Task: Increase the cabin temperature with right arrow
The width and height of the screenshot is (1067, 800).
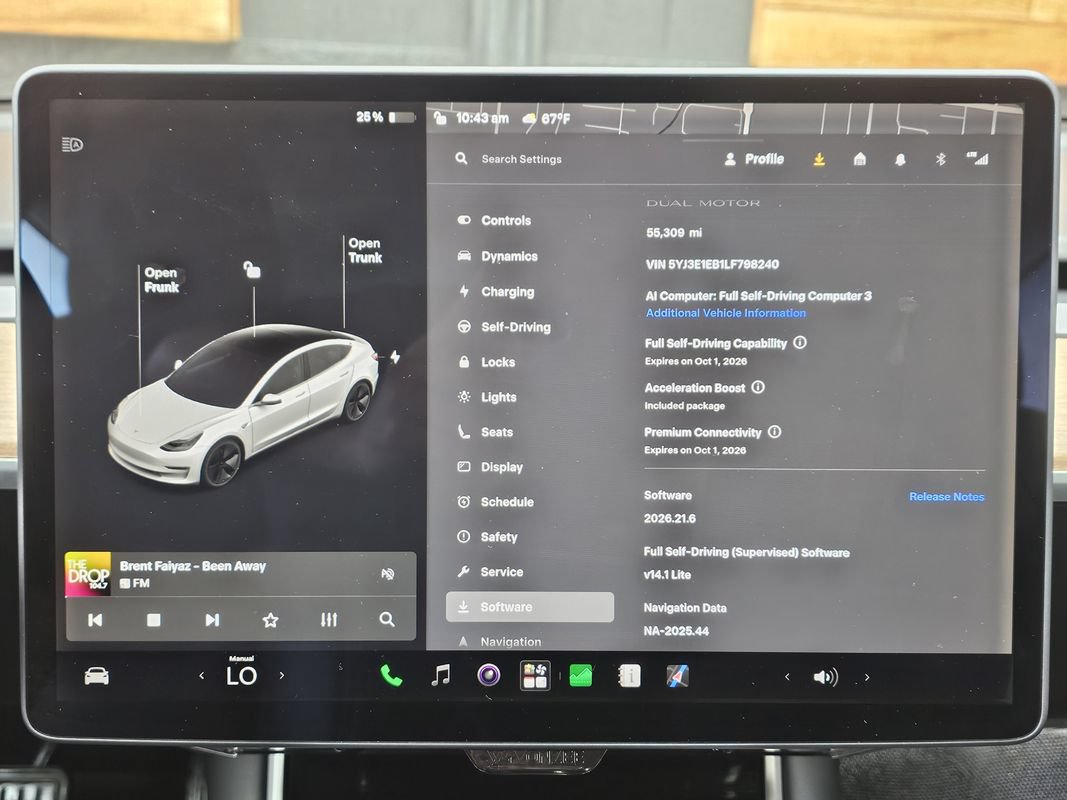Action: pyautogui.click(x=282, y=676)
